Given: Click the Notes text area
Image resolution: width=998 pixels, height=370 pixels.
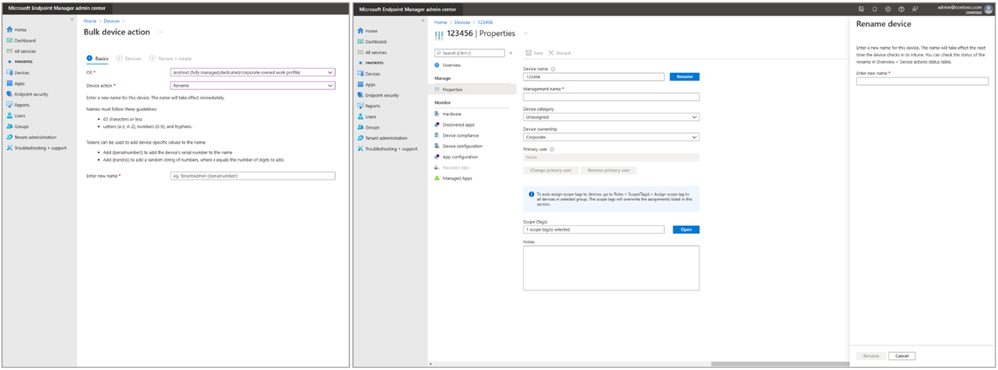Looking at the screenshot, I should [611, 268].
